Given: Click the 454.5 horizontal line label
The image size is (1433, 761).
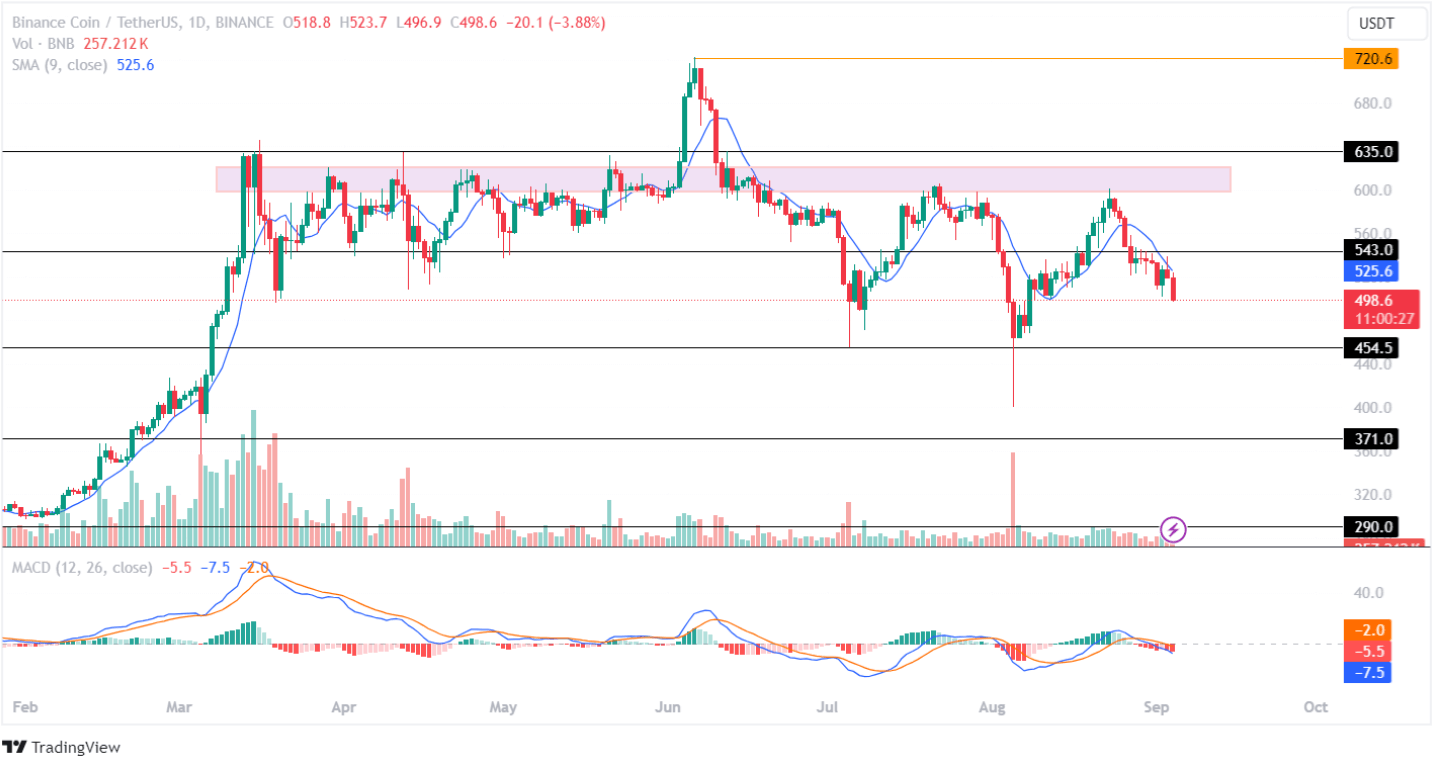Looking at the screenshot, I should [x=1372, y=348].
